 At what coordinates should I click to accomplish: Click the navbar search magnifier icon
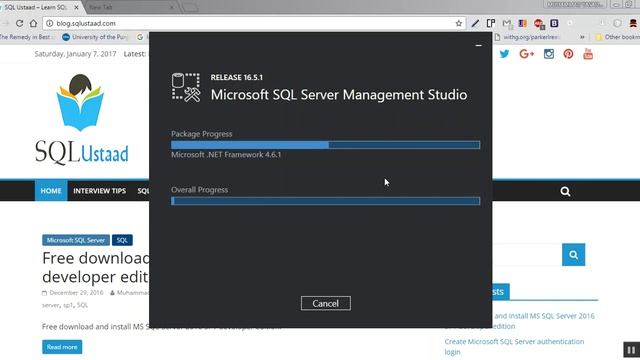click(565, 191)
